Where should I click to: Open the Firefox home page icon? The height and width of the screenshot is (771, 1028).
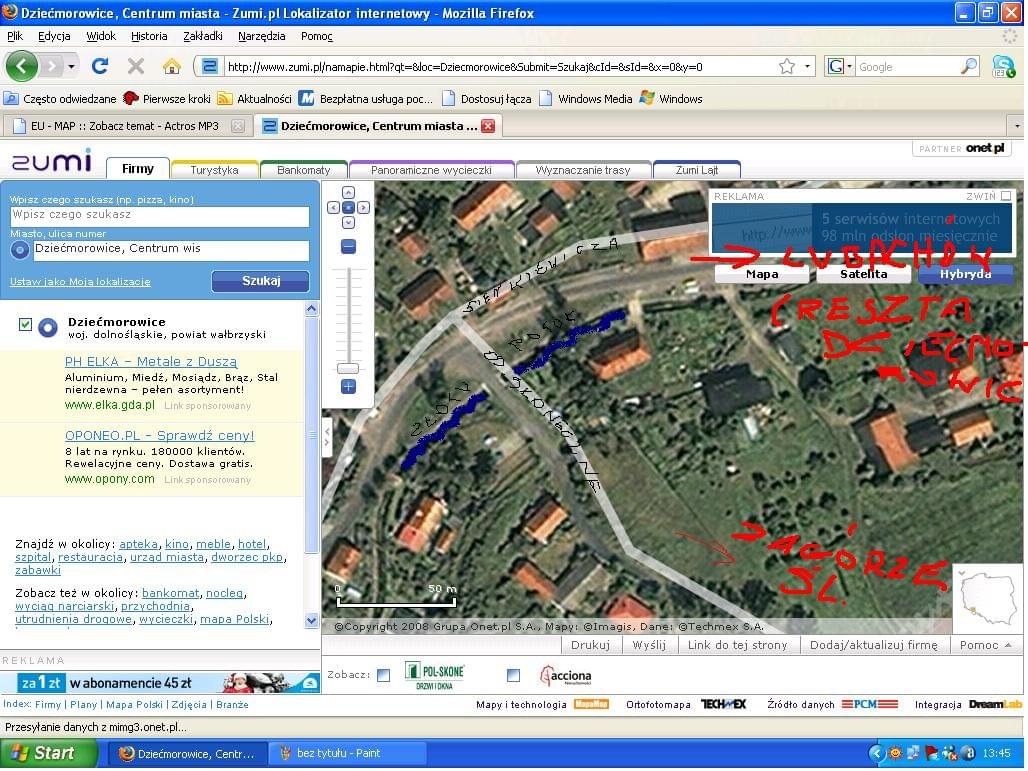(172, 66)
